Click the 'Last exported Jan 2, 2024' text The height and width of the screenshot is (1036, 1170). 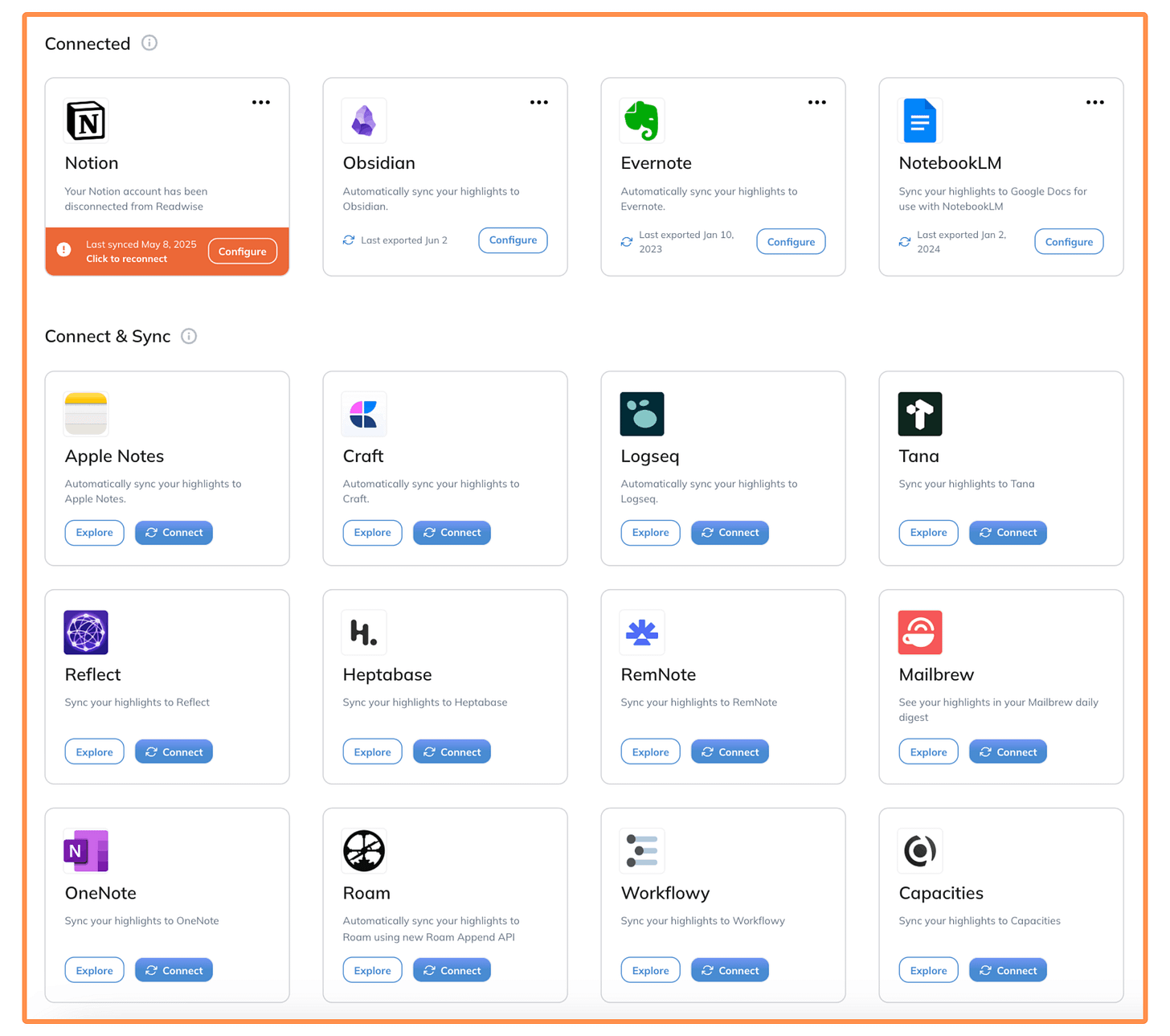coord(962,242)
